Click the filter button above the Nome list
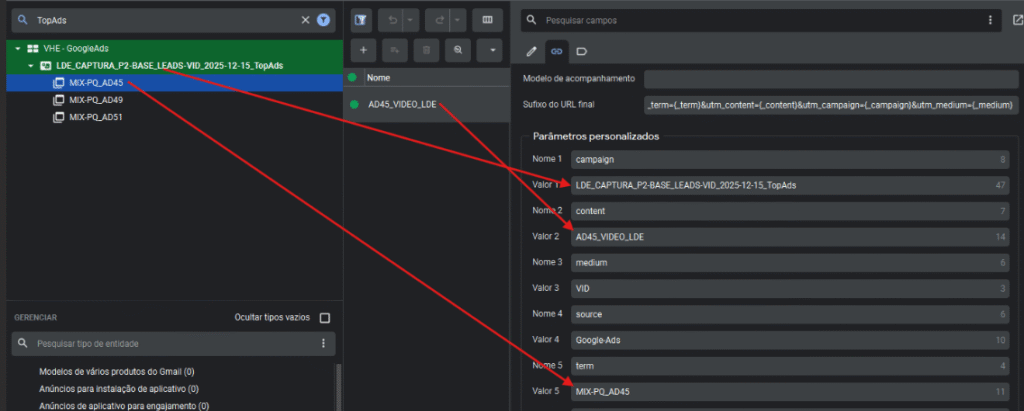This screenshot has height=411, width=1024. (x=362, y=20)
